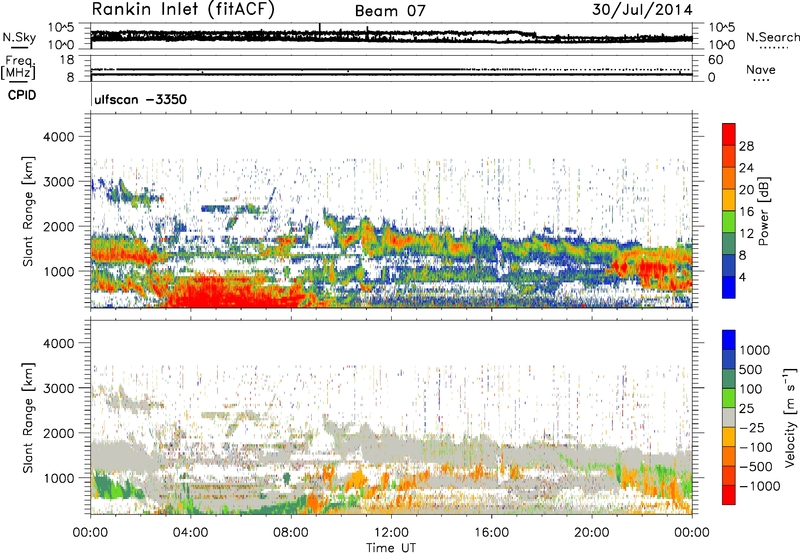
Task: Select the "25" velocity colour bar label
Action: [x=746, y=409]
